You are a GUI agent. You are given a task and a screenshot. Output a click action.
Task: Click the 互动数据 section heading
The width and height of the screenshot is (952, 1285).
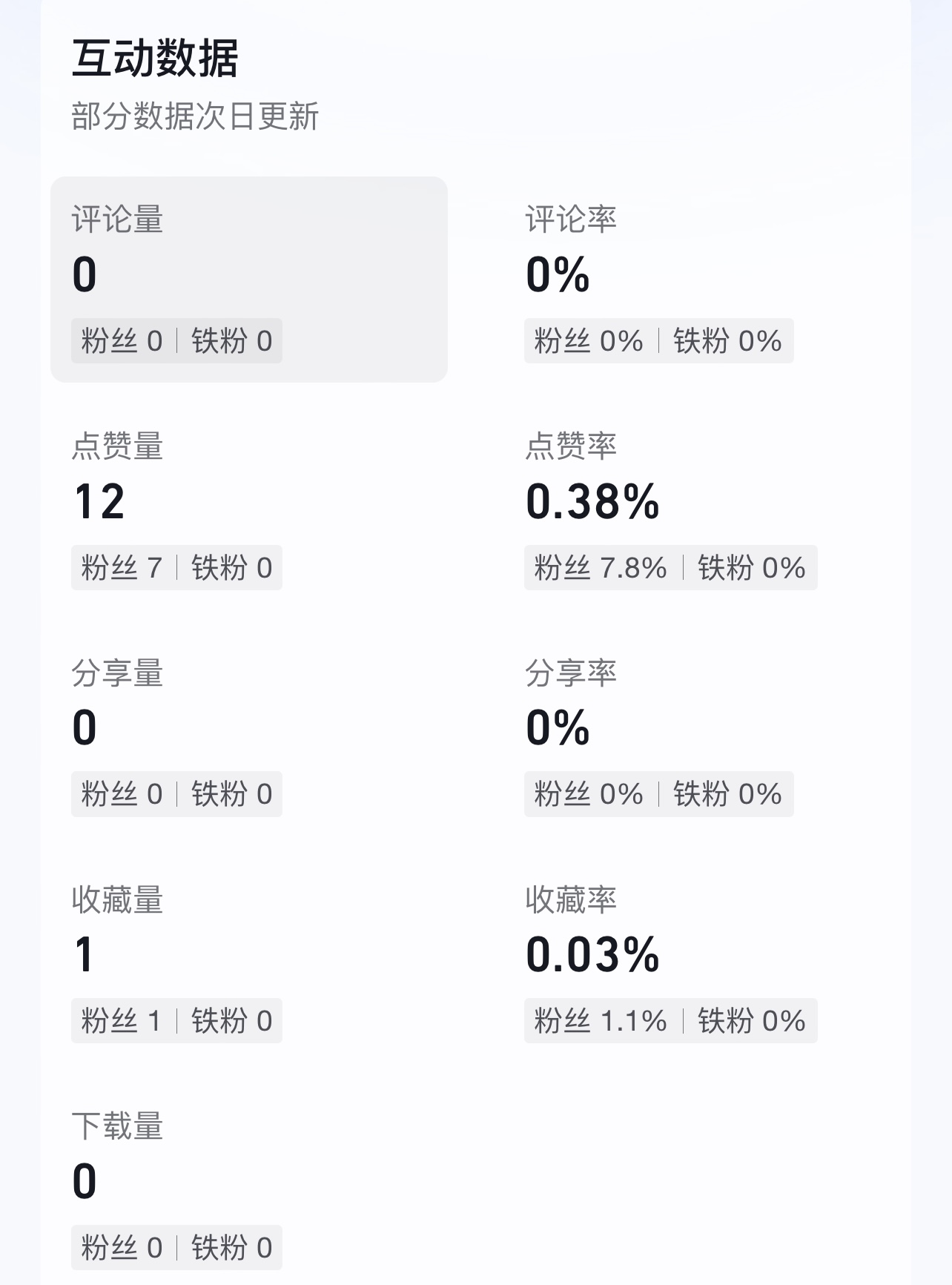pyautogui.click(x=155, y=59)
